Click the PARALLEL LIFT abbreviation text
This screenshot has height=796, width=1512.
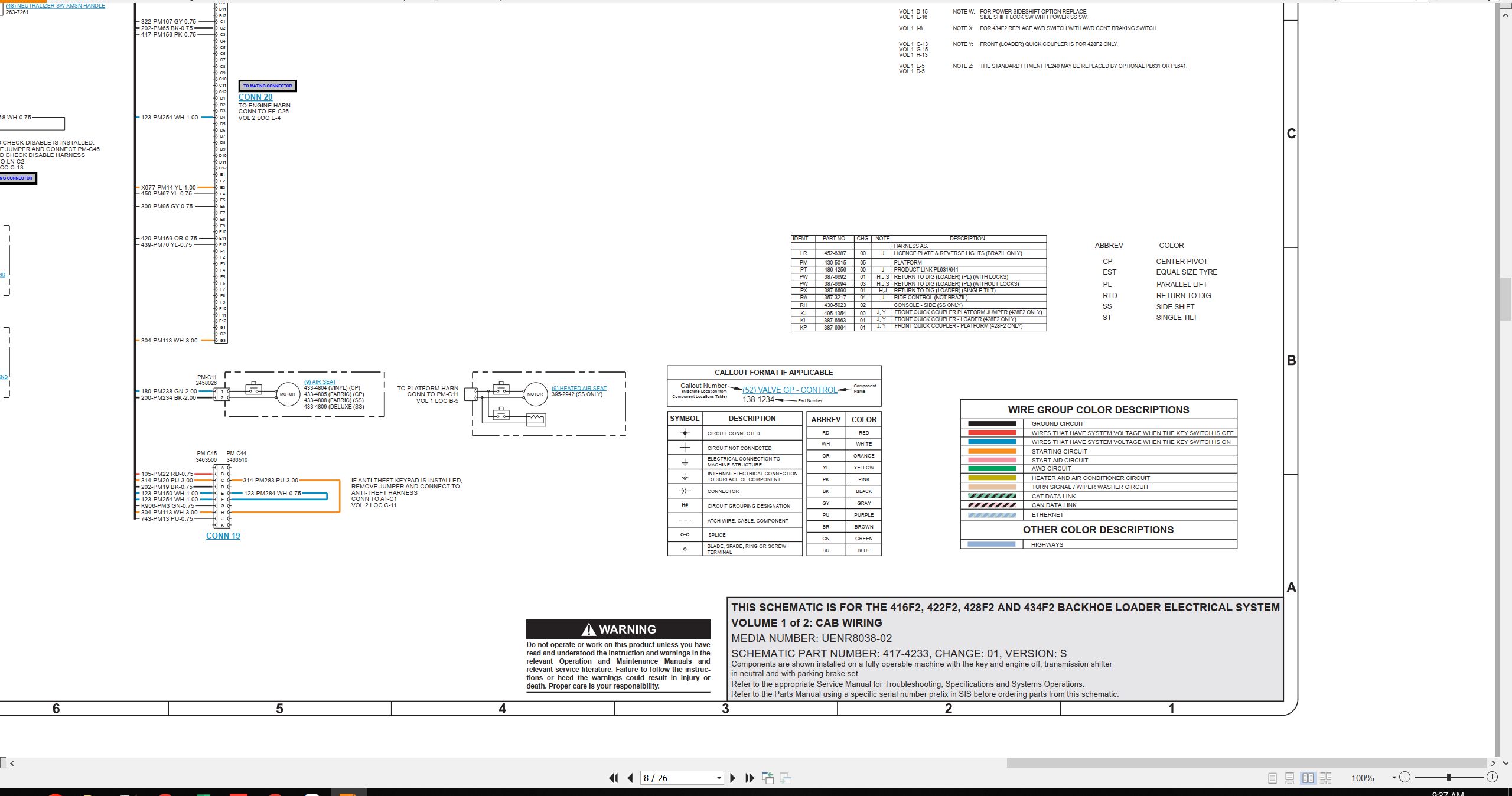tap(1182, 285)
